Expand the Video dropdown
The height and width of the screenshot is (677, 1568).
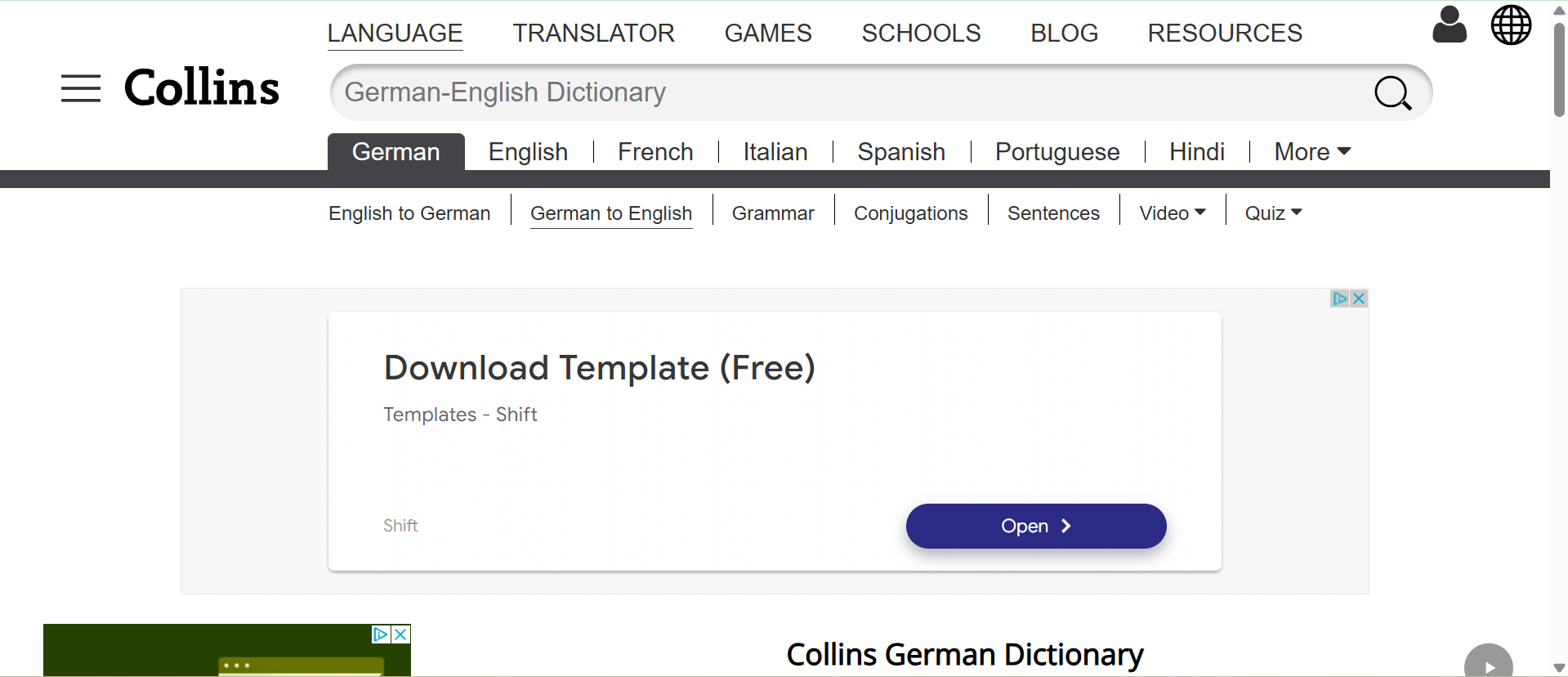[x=1173, y=213]
